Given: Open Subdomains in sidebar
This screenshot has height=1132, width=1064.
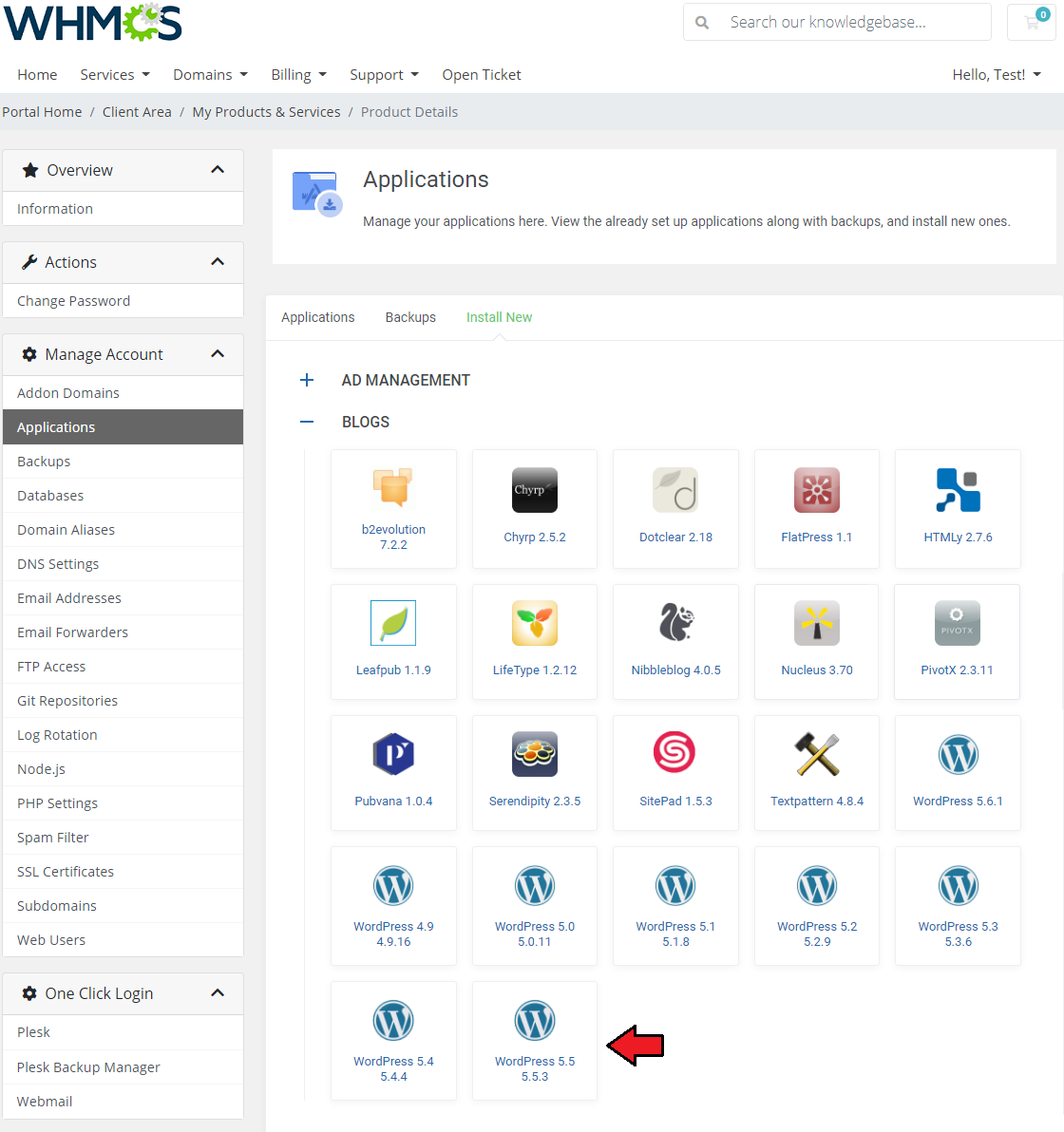Looking at the screenshot, I should (x=123, y=905).
